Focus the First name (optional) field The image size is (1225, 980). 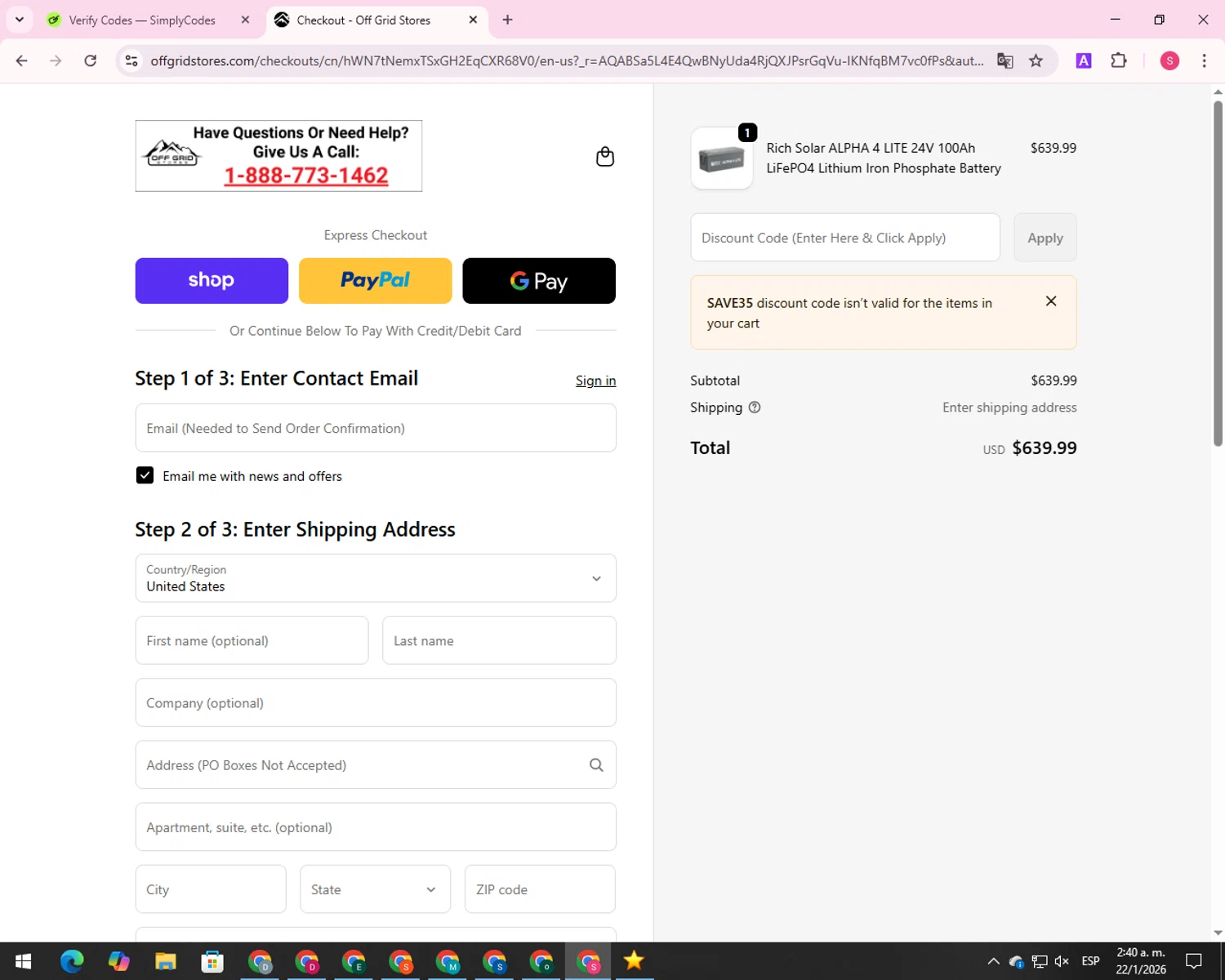click(252, 640)
